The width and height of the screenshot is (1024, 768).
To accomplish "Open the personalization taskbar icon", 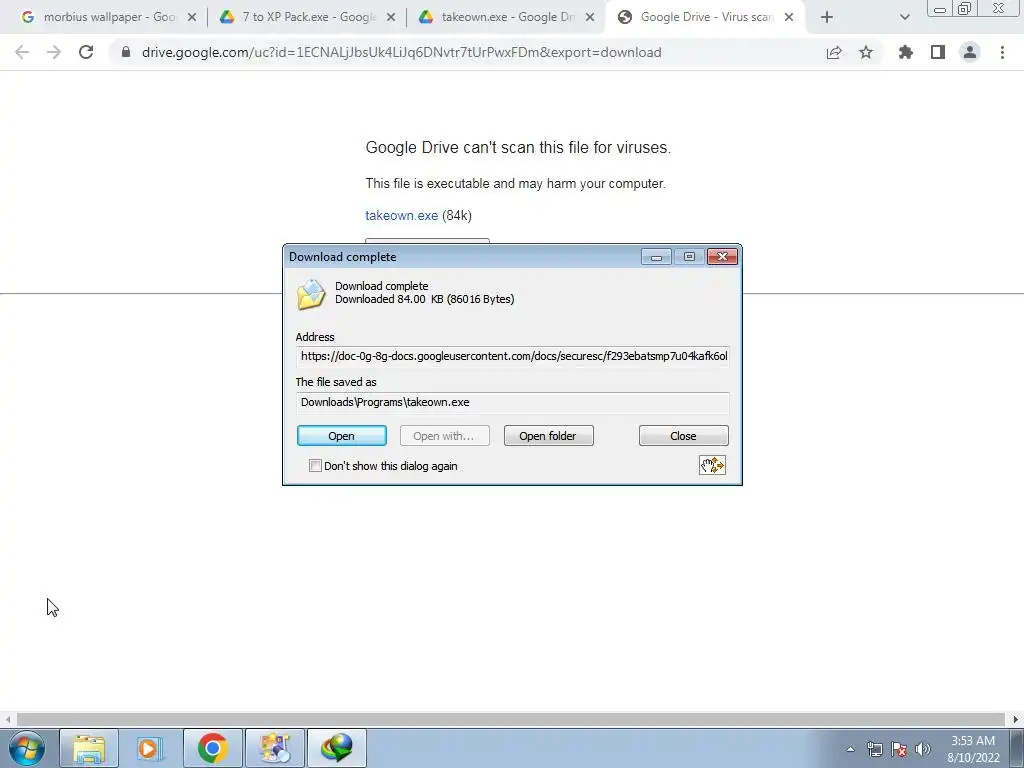I will click(275, 748).
